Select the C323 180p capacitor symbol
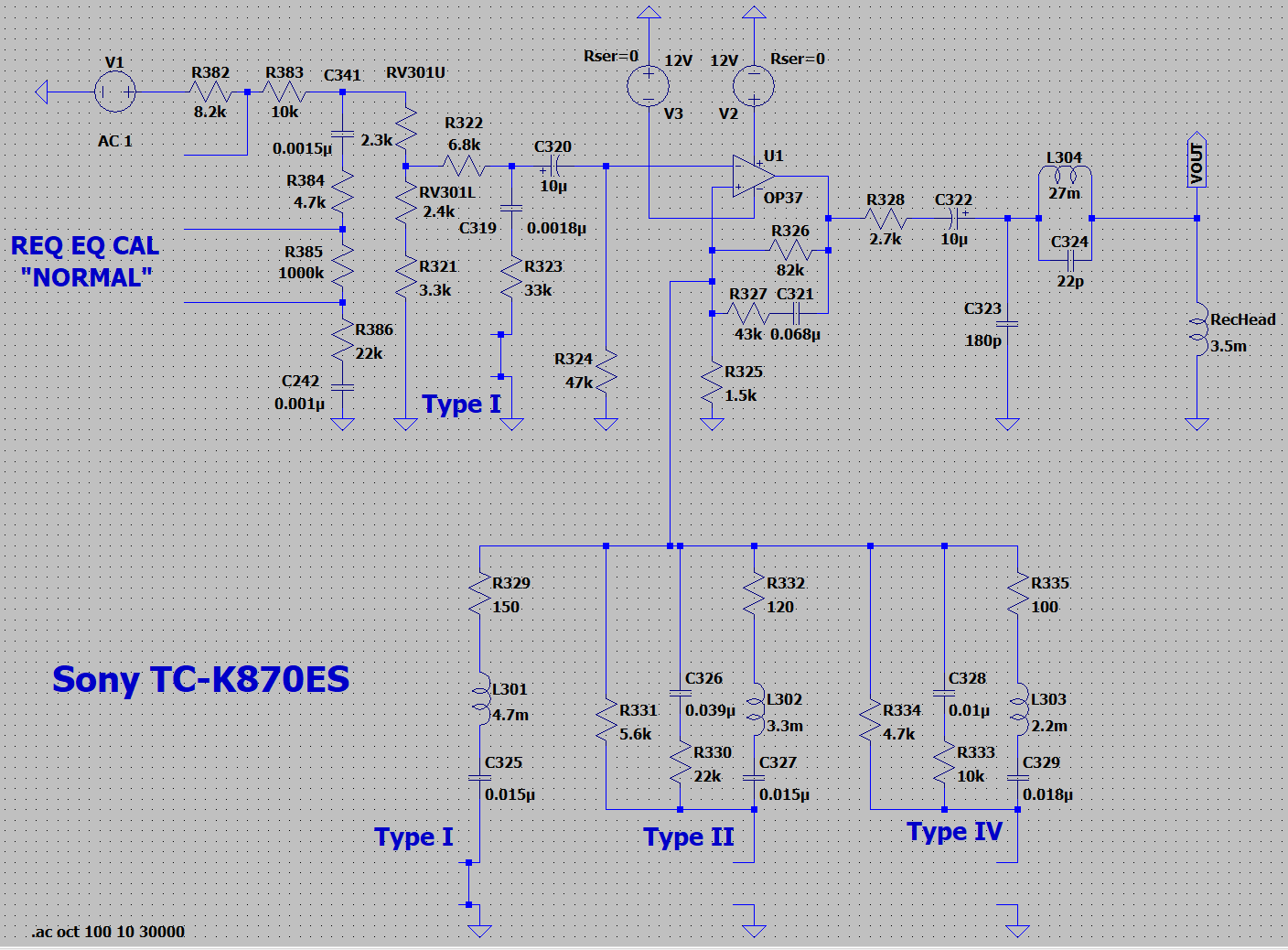 1007,324
